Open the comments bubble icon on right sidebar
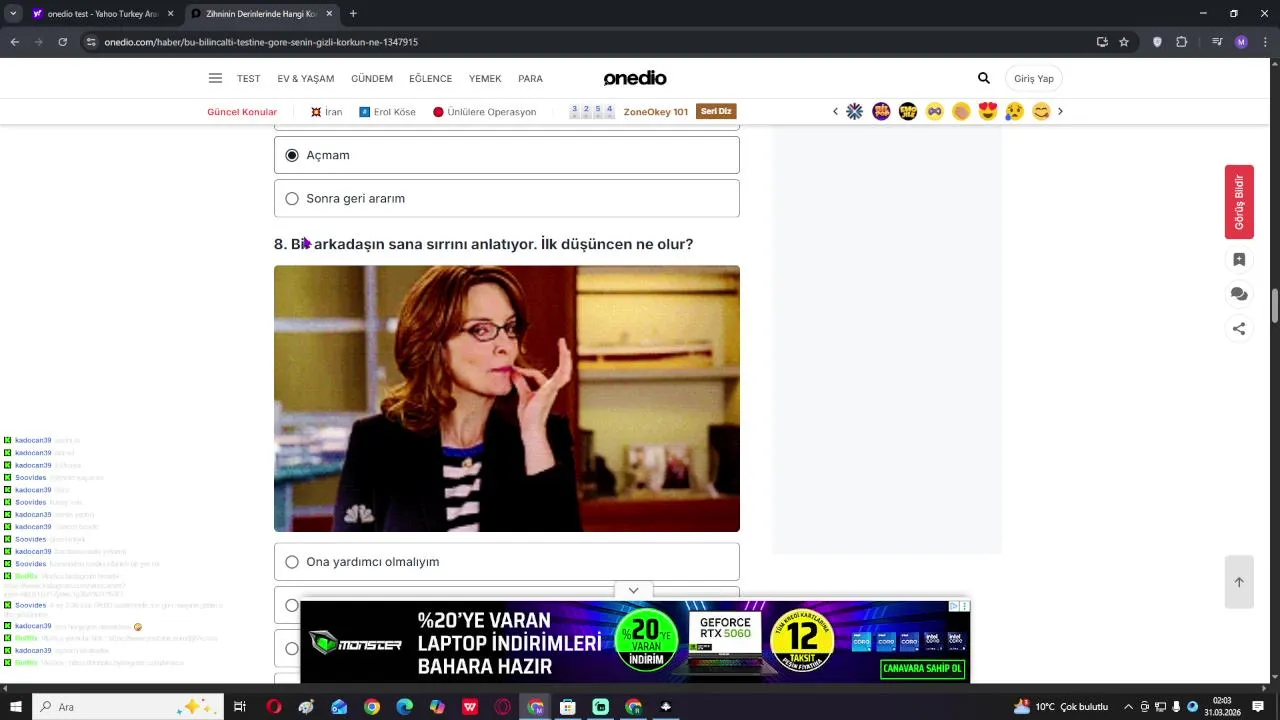Image resolution: width=1280 pixels, height=720 pixels. click(x=1239, y=294)
